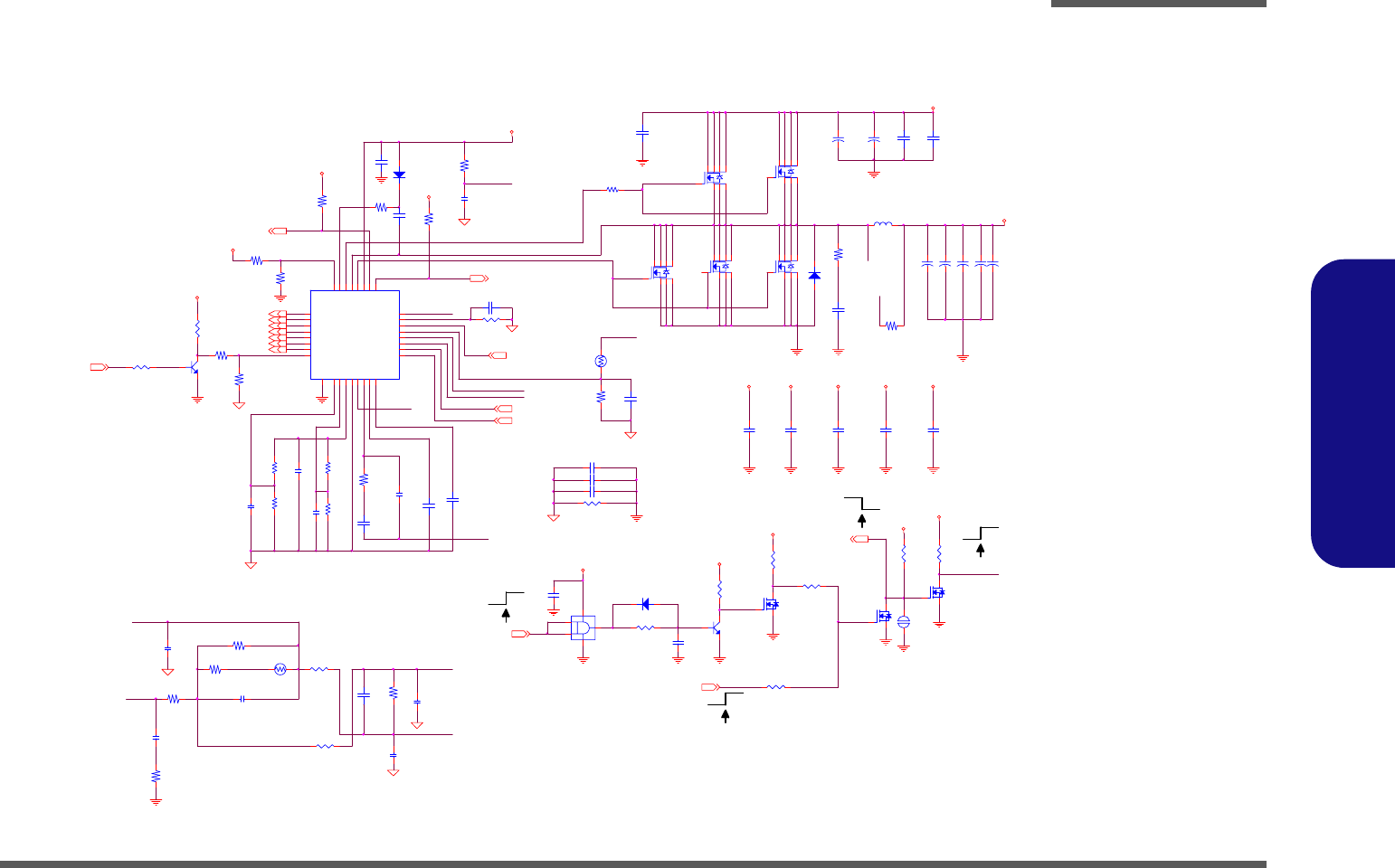The height and width of the screenshot is (868, 1395).
Task: Select the oval component left of the rightmost MOSFET
Action: coord(903,621)
